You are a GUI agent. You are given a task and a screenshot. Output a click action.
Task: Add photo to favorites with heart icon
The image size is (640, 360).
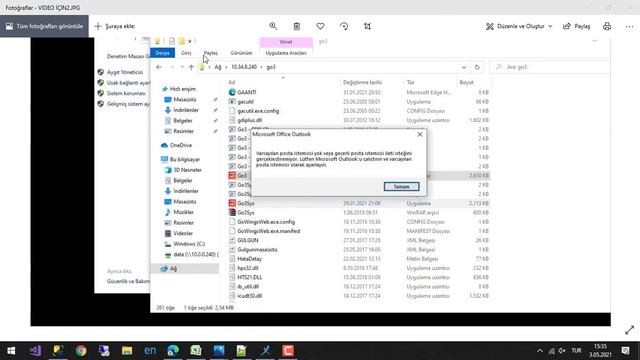(320, 26)
